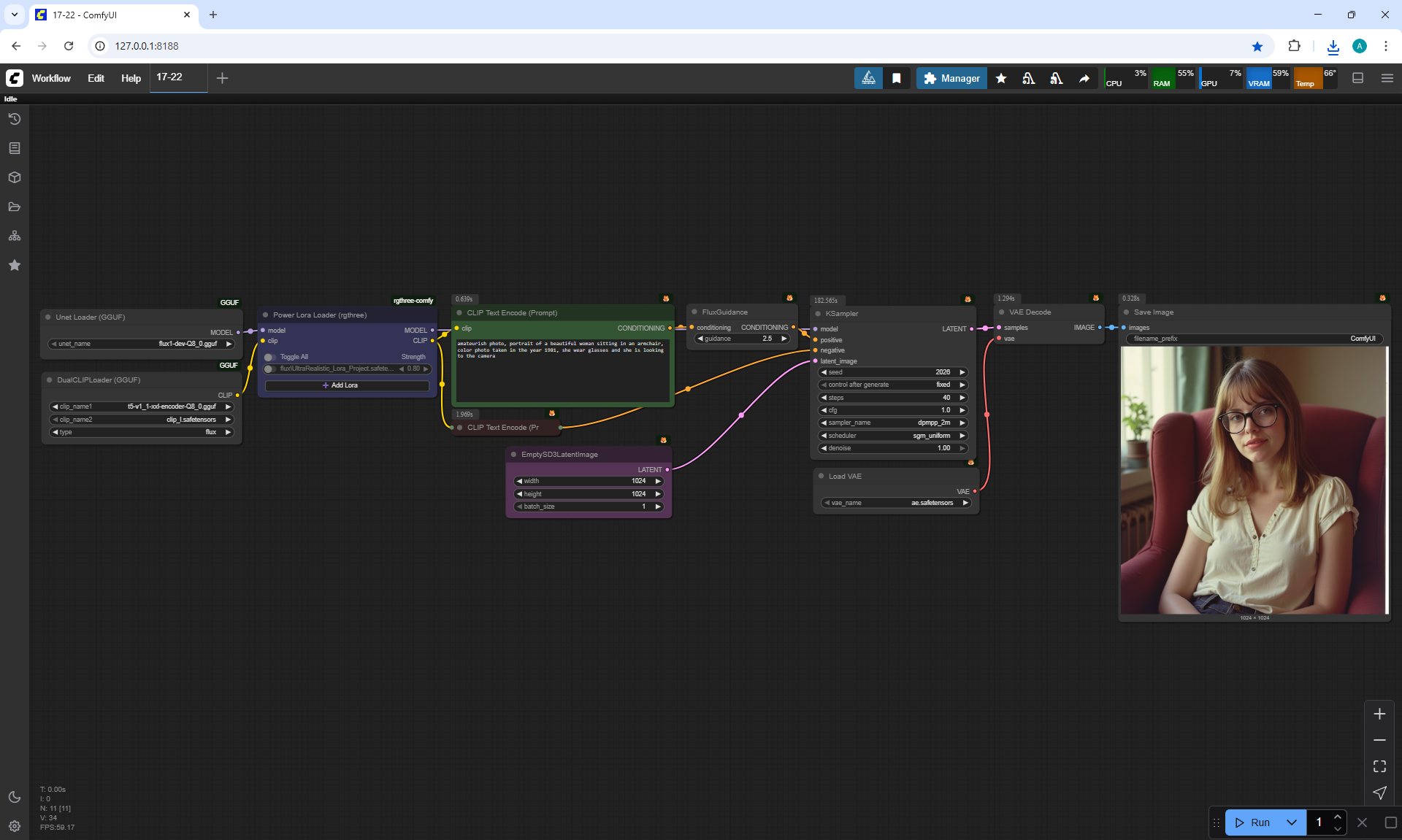Viewport: 1402px width, 840px height.
Task: Expand the Run button dropdown arrow
Action: coord(1291,822)
